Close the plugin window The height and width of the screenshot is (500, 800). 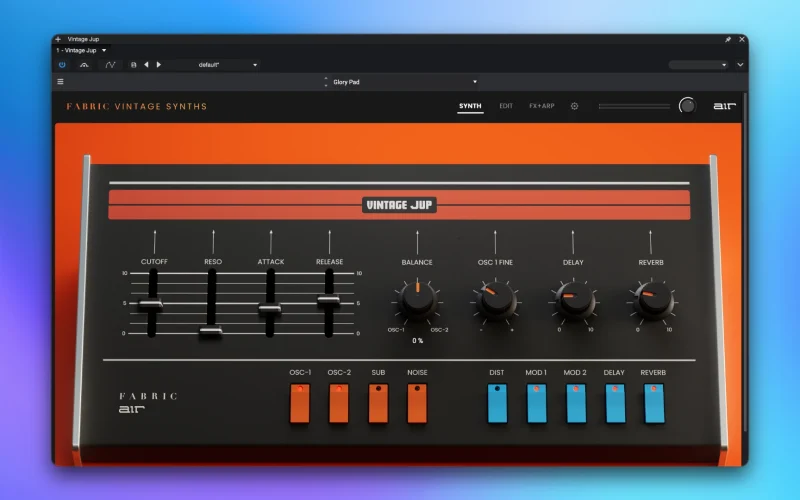point(742,39)
